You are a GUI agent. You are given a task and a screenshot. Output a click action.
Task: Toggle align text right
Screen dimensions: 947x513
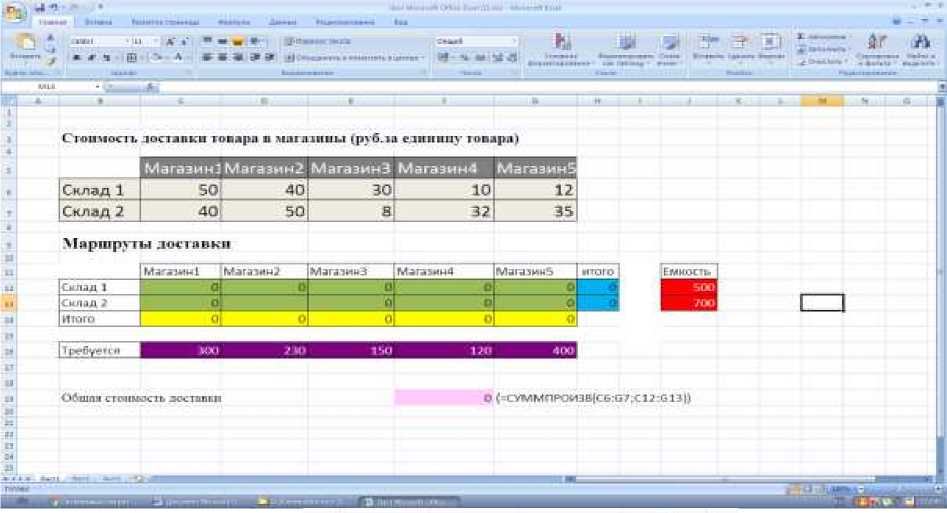click(238, 57)
